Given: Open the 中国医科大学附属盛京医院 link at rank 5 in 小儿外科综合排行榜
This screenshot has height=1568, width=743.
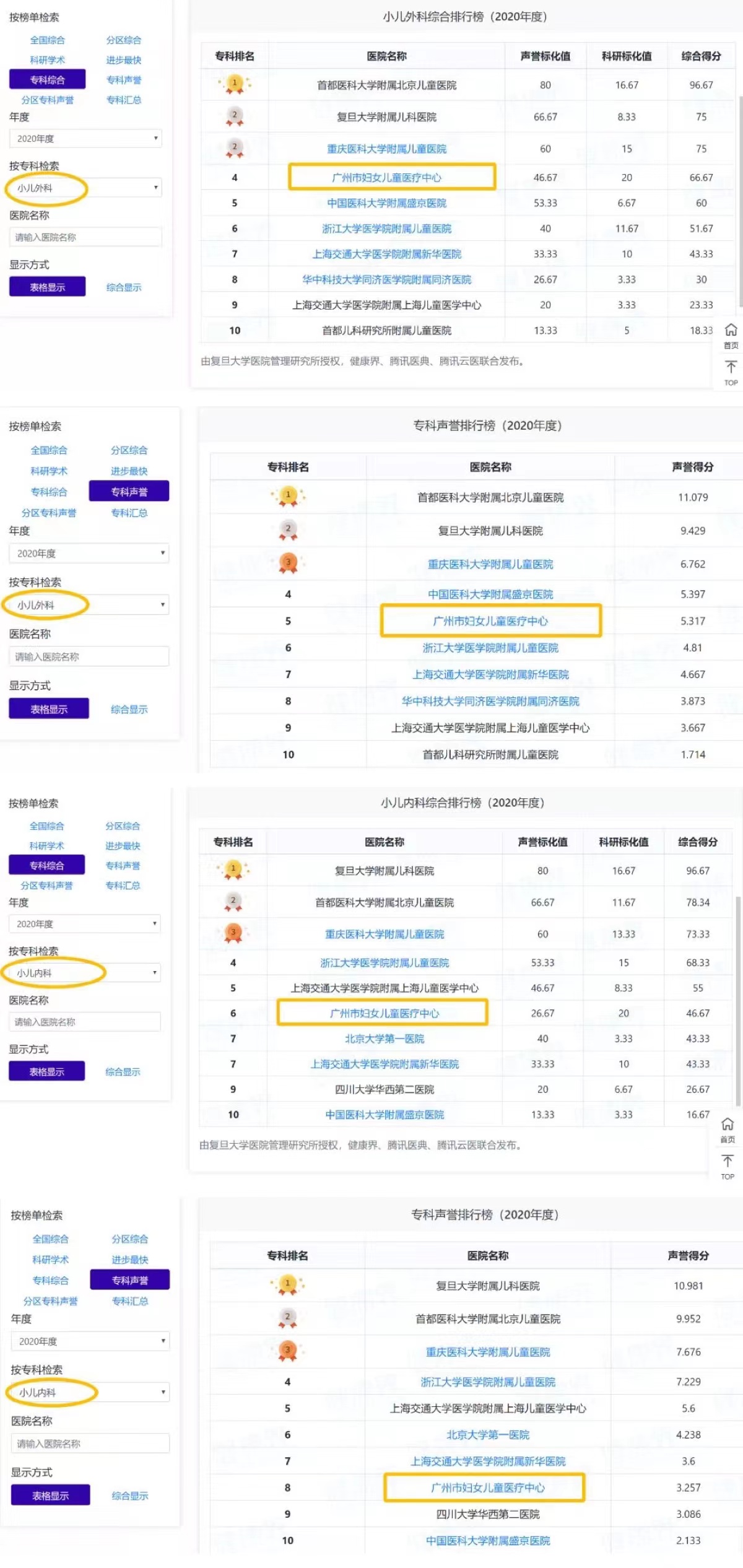Looking at the screenshot, I should [x=387, y=203].
